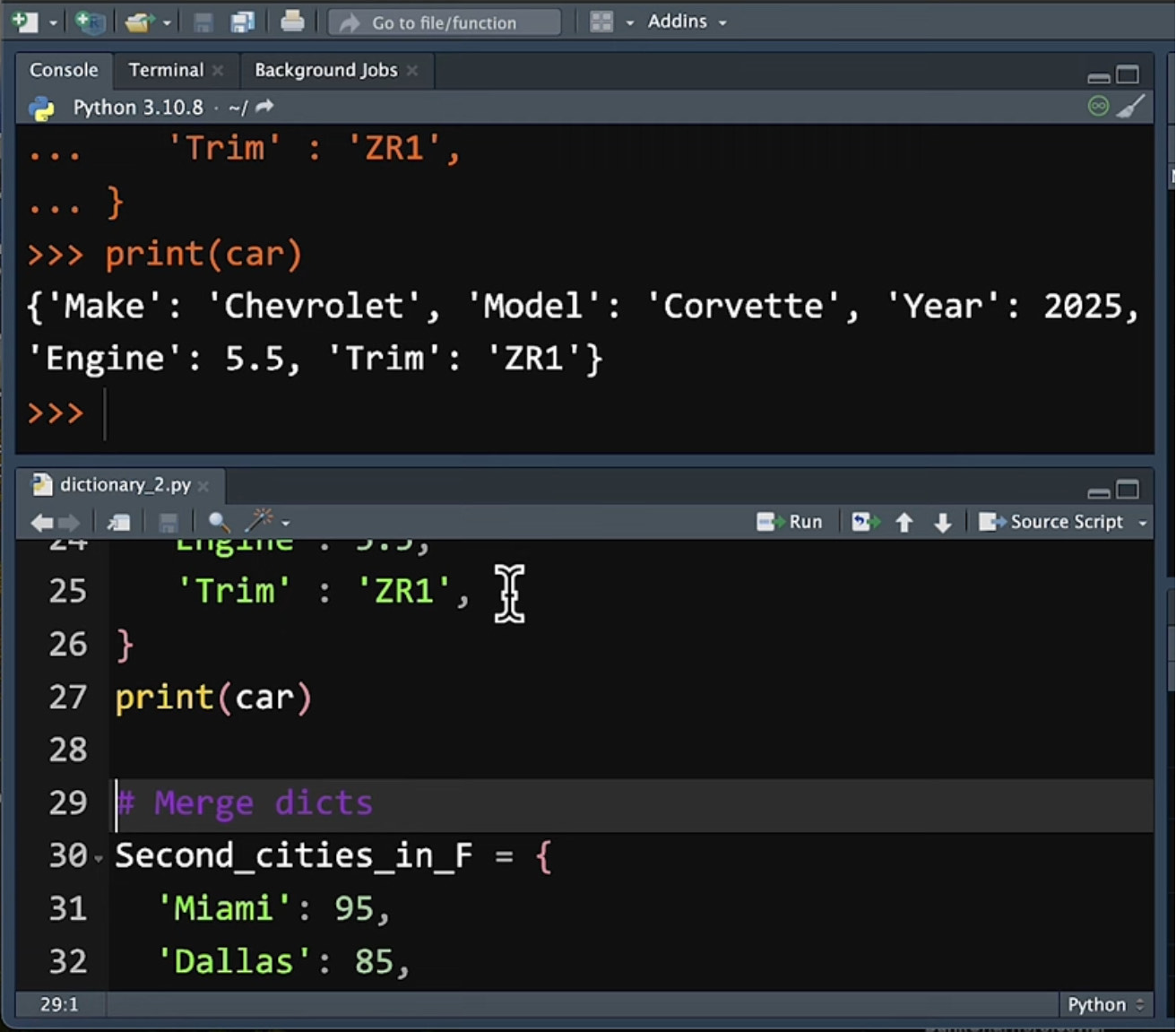1176x1032 pixels.
Task: Click the Print icon in top toolbar
Action: 292,22
